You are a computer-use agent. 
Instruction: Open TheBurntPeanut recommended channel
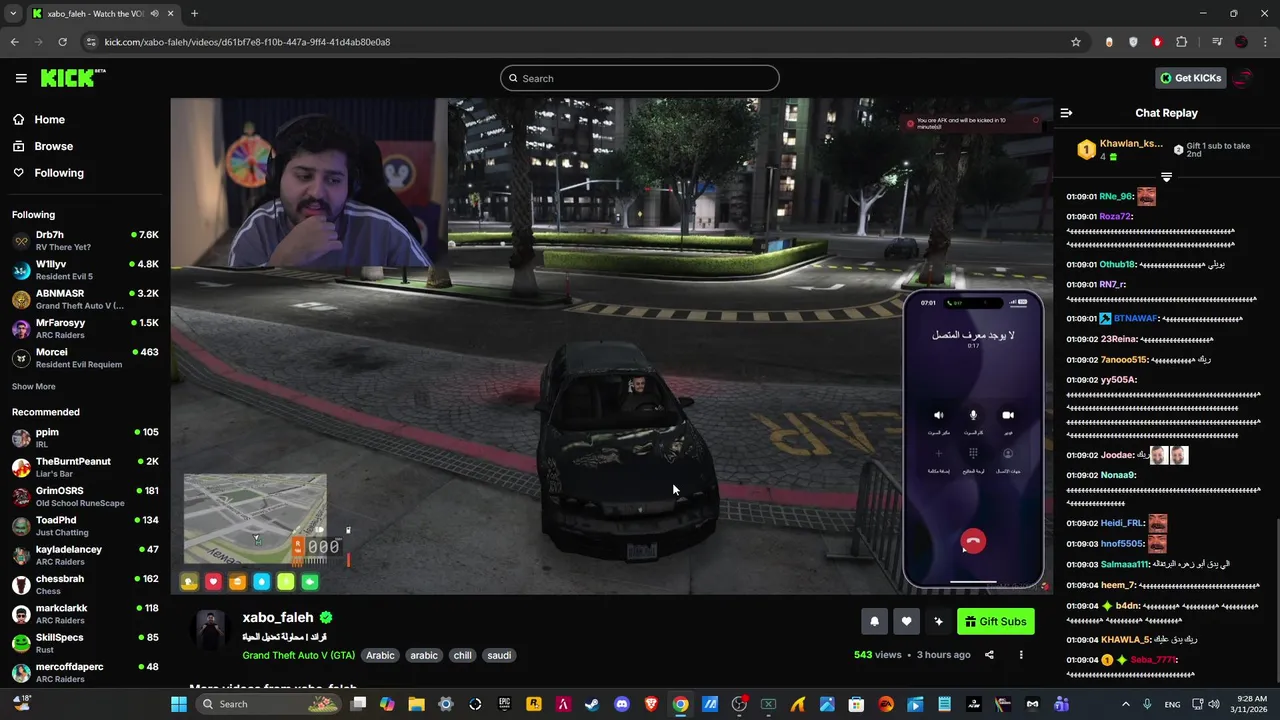[x=85, y=467]
